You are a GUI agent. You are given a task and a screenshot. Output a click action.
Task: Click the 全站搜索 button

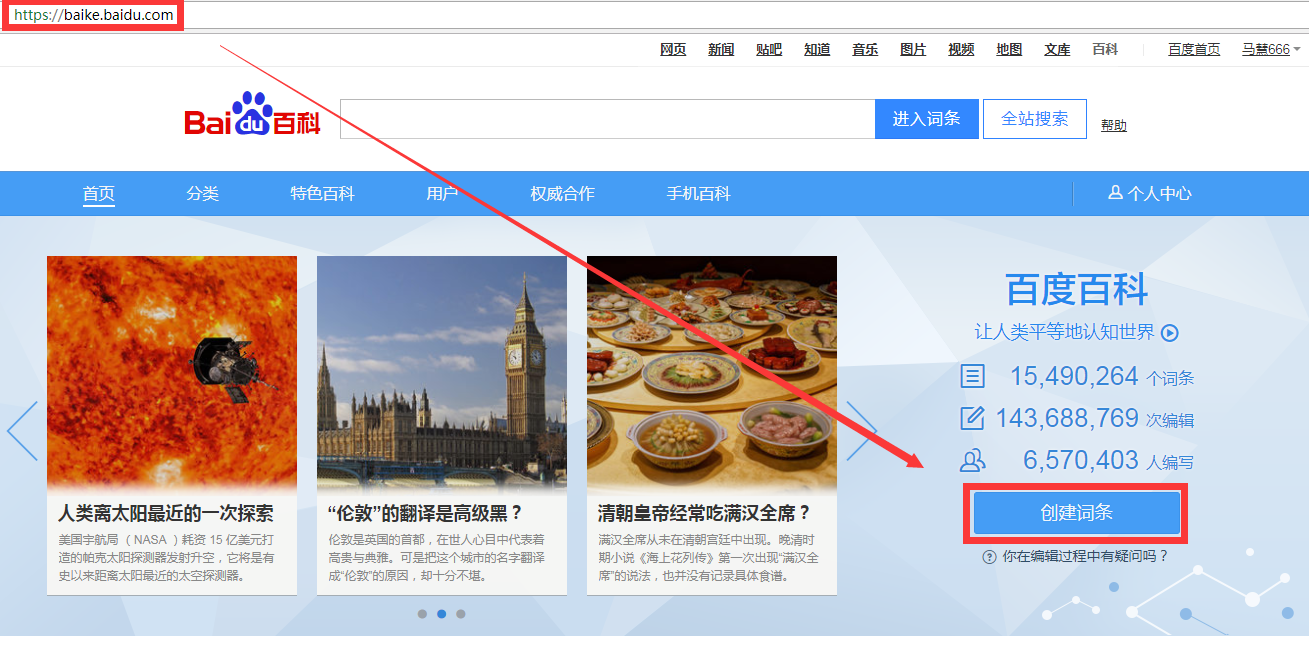click(1035, 119)
